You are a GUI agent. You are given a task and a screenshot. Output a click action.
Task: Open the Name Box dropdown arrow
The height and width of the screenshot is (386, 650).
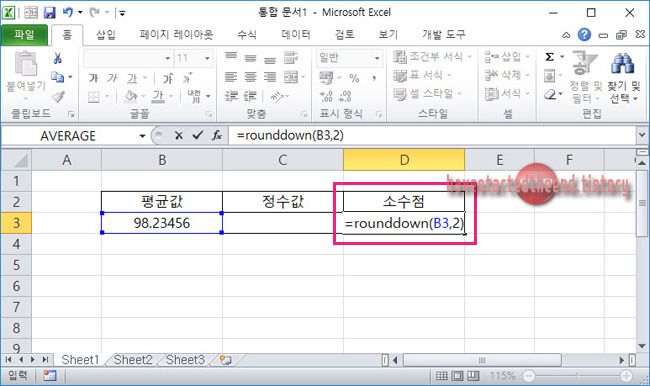pyautogui.click(x=142, y=136)
